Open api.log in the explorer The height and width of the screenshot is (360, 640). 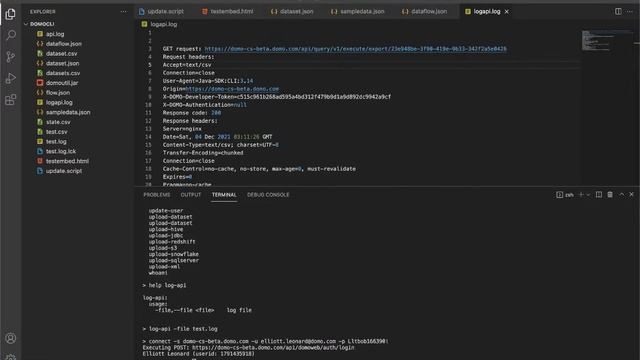[x=55, y=34]
